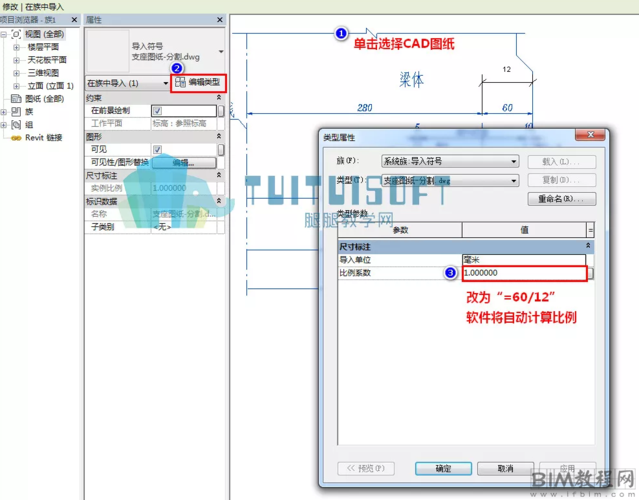Image resolution: width=639 pixels, height=500 pixels.
Task: Click the small button beside 可见 row
Action: [x=221, y=150]
